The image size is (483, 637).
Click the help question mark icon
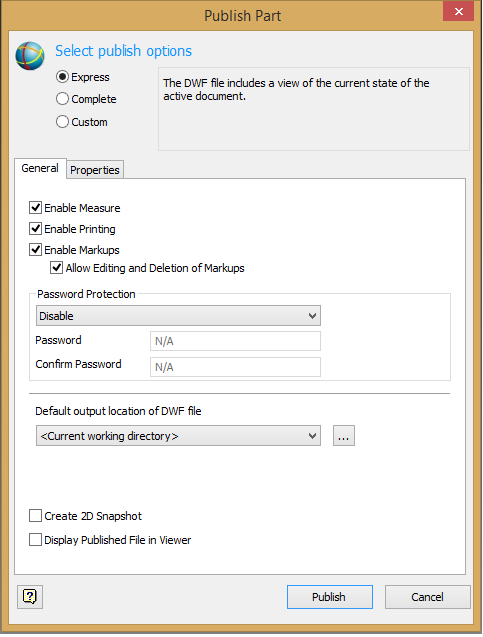(30, 596)
